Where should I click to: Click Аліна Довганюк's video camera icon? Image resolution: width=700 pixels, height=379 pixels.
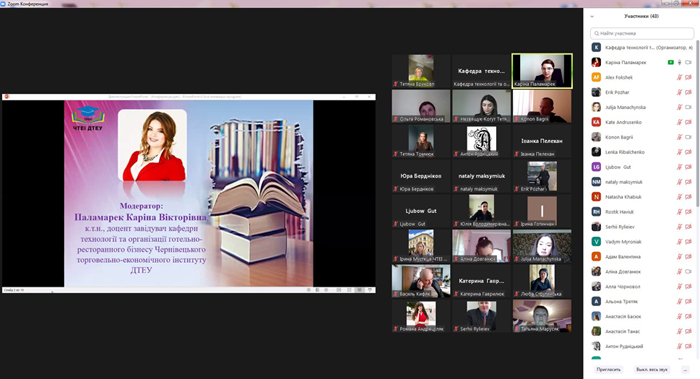(x=688, y=271)
